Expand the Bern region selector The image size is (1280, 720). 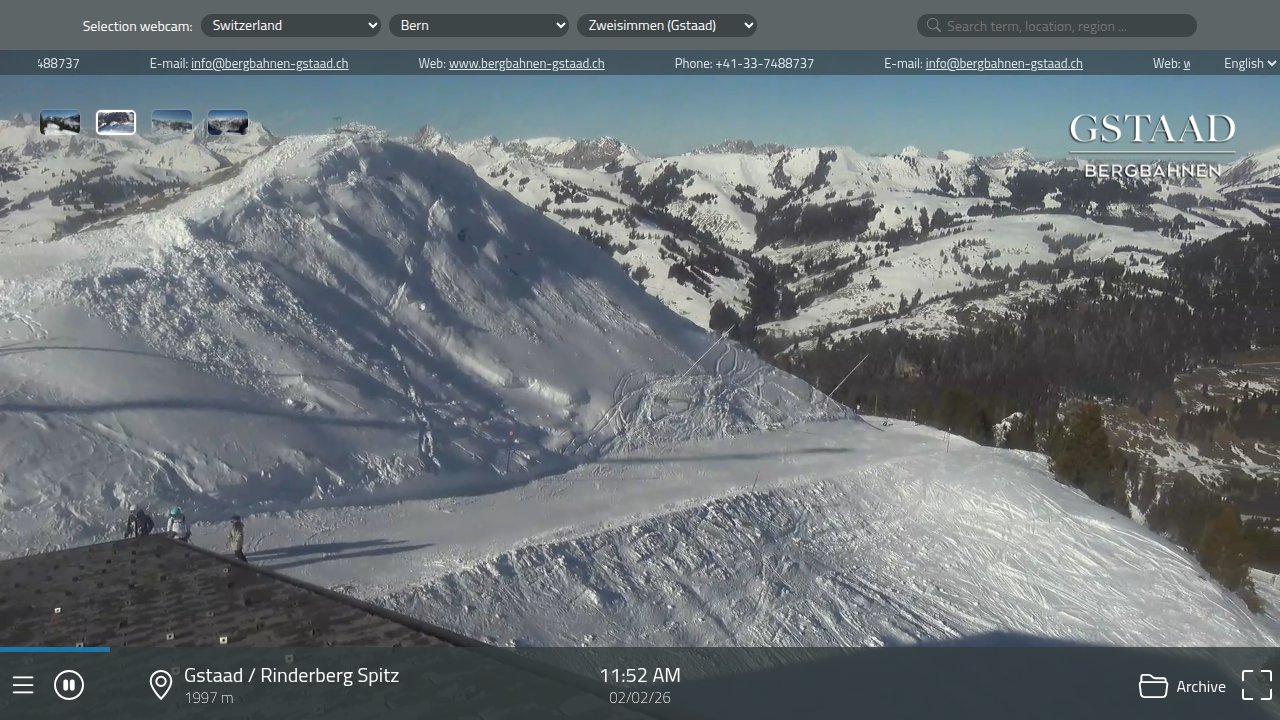tap(479, 25)
